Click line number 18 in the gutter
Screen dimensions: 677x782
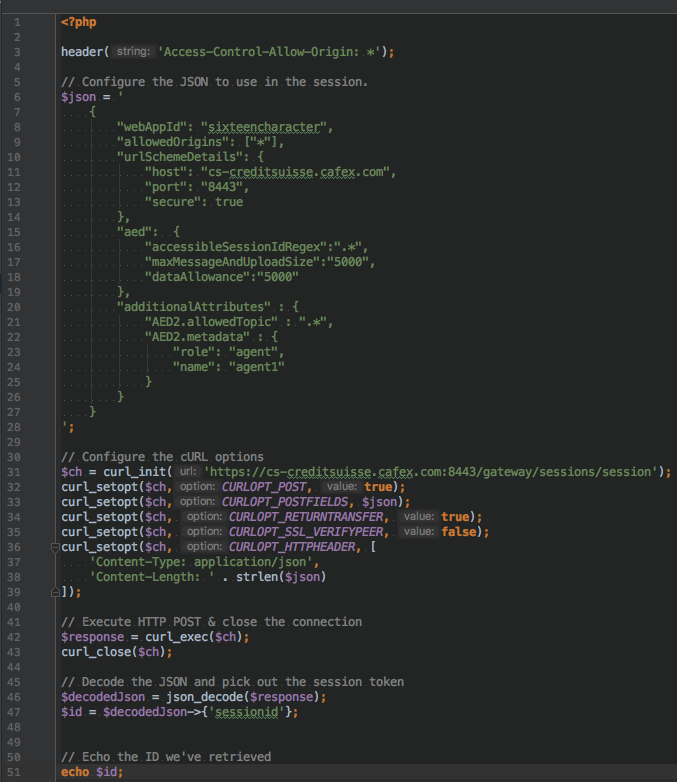tap(14, 276)
